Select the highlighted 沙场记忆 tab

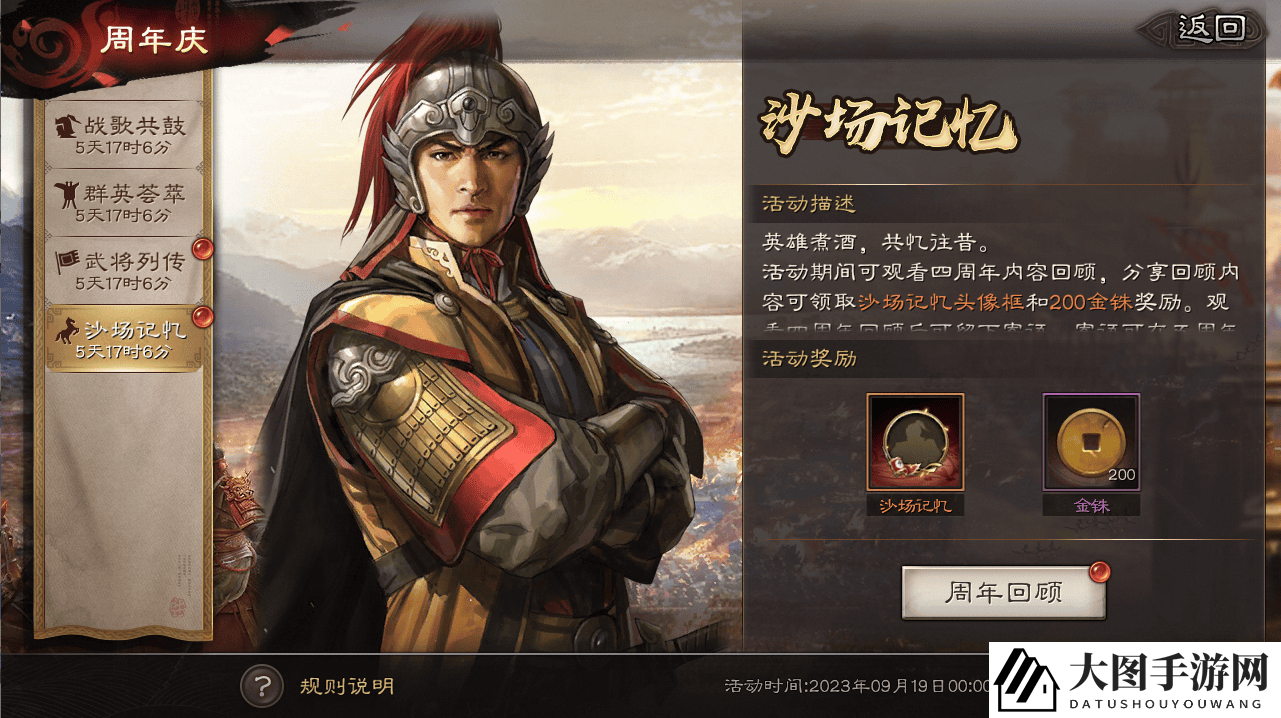pos(124,338)
